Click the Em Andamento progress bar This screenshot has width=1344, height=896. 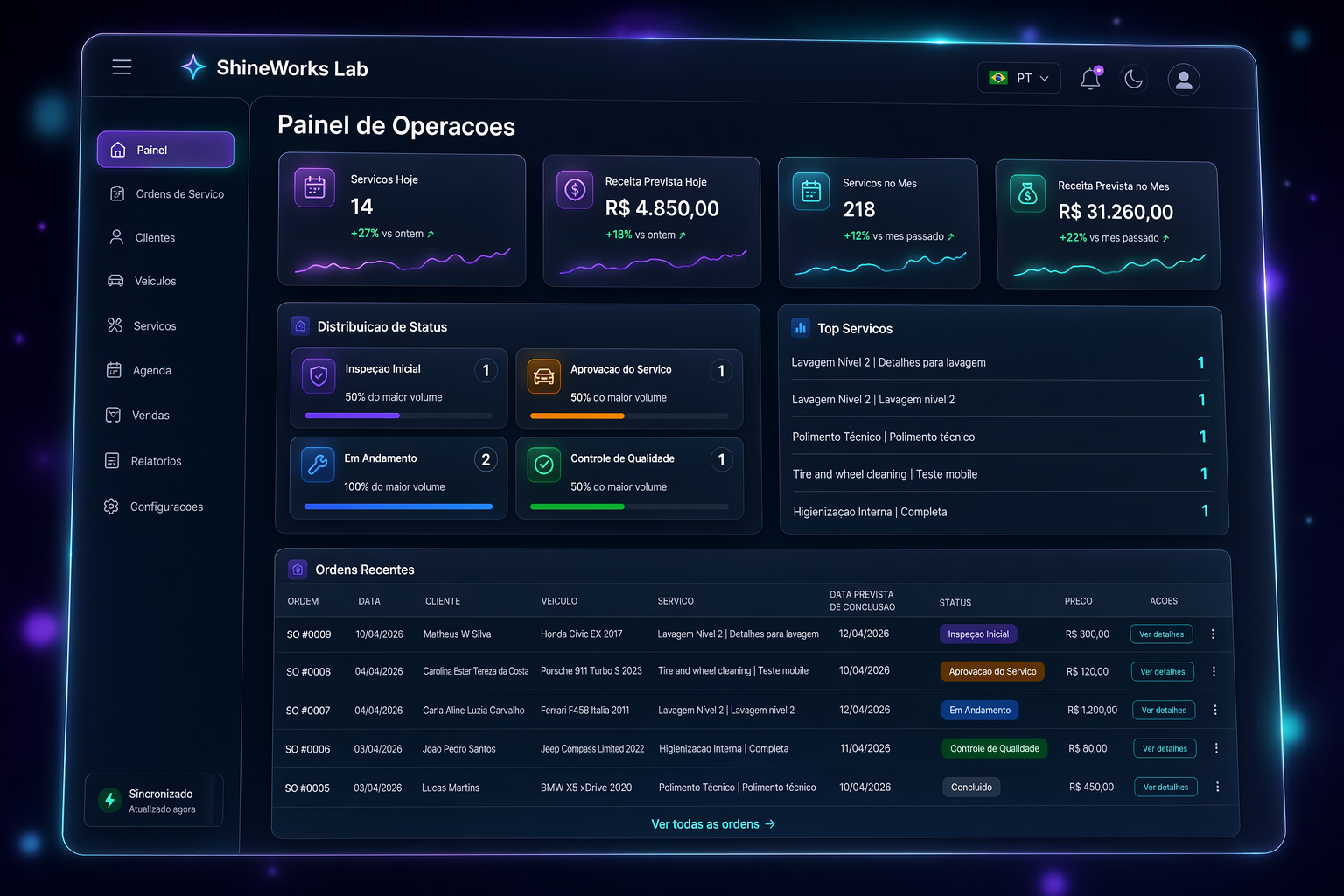(x=398, y=507)
